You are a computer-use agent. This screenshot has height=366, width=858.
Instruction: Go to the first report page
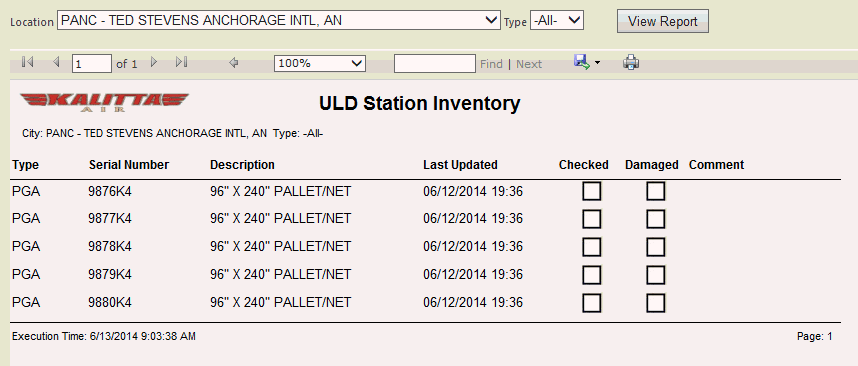[27, 62]
